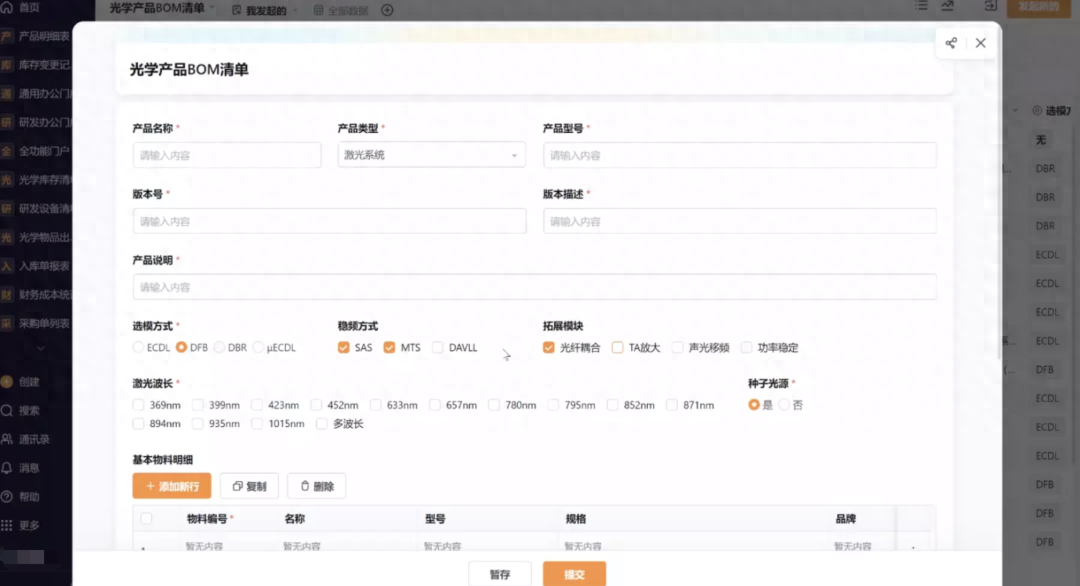Uncheck the MTS 稳频方式 checkbox
This screenshot has height=586, width=1080.
pyautogui.click(x=388, y=348)
